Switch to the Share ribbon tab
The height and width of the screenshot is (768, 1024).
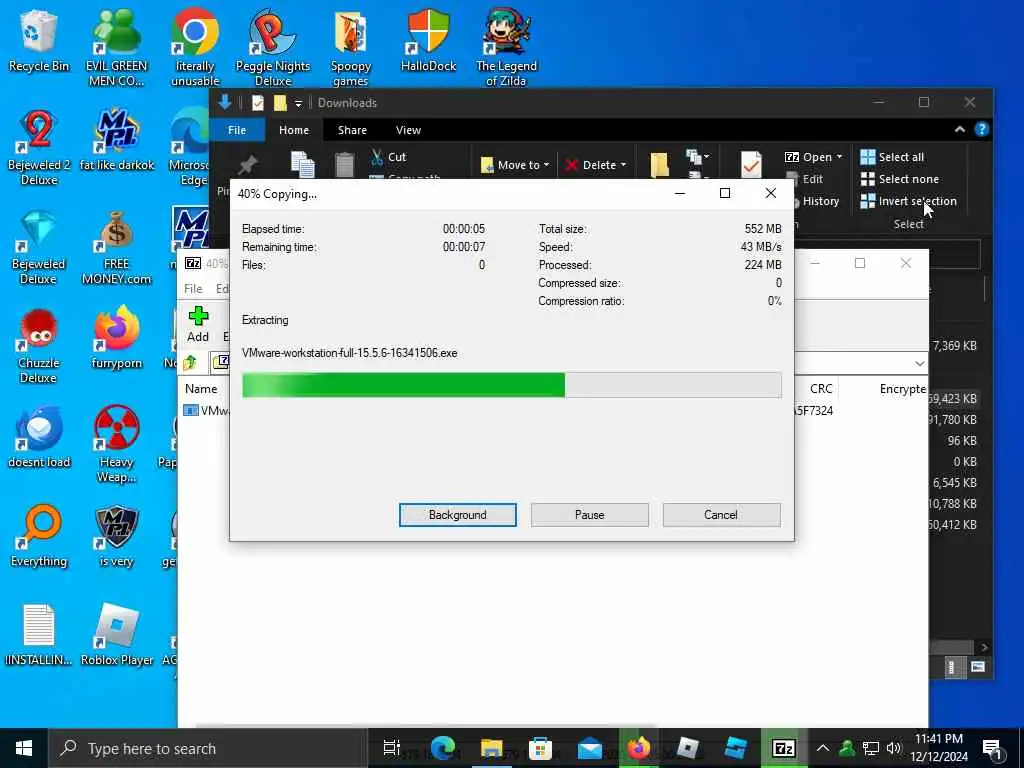click(x=352, y=130)
